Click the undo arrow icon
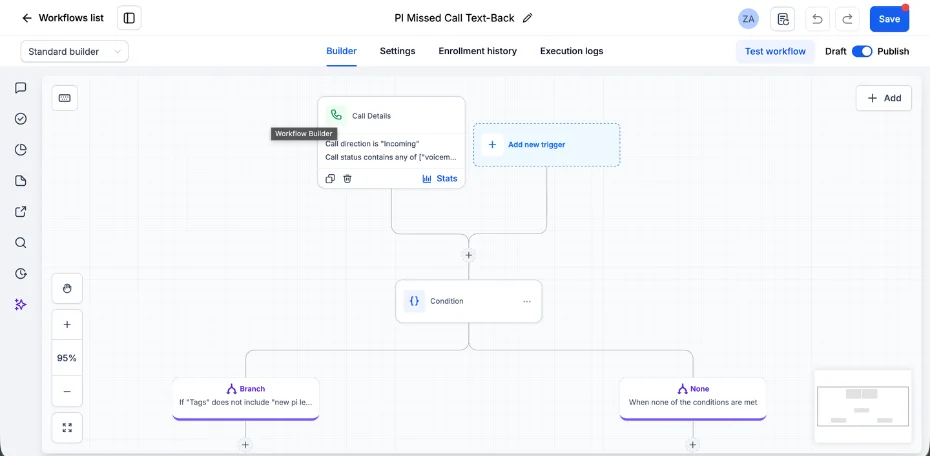 pos(817,19)
